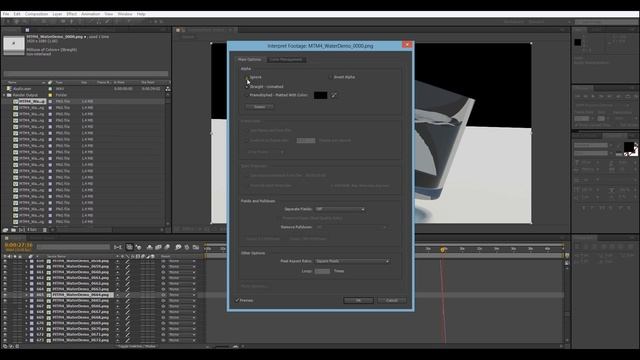Play composition in Preview panel
The height and width of the screenshot is (360, 640).
click(593, 96)
